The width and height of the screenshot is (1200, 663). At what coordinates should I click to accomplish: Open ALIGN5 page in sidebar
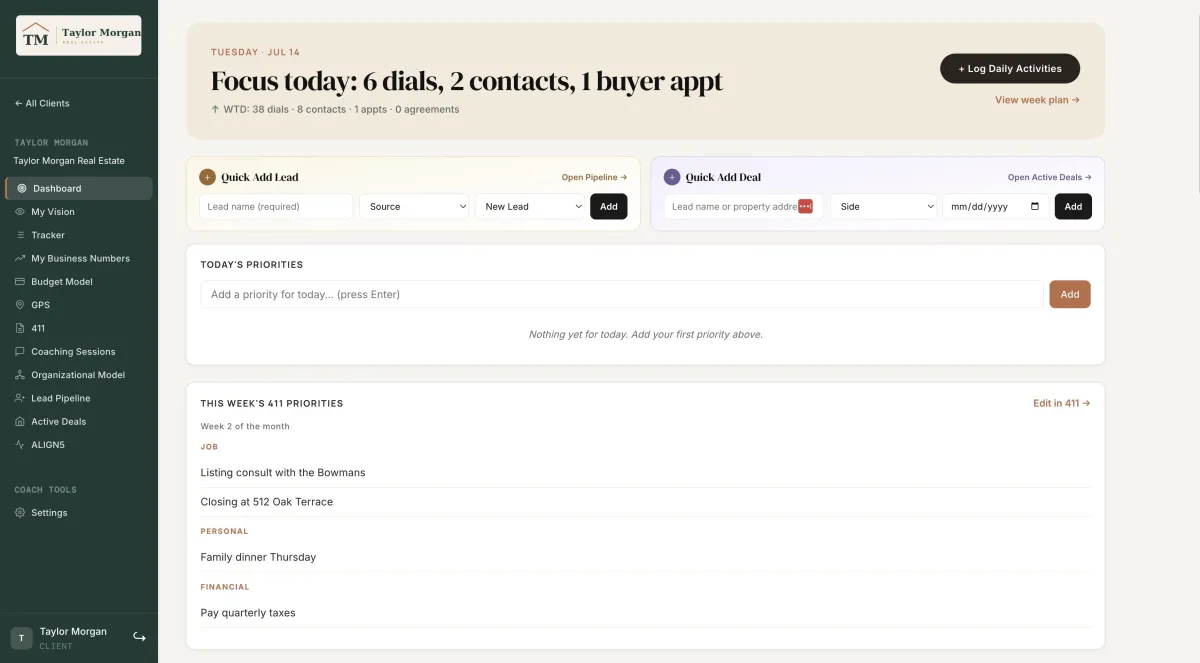79,445
